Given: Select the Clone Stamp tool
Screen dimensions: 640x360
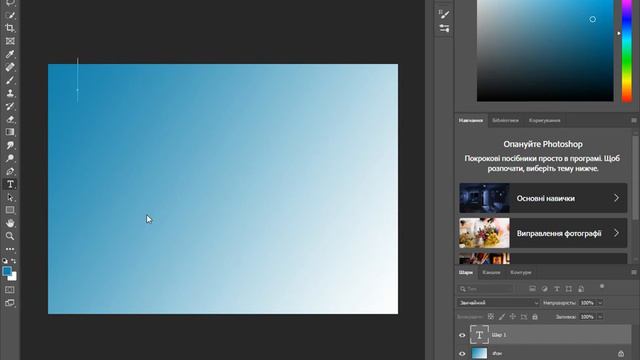Looking at the screenshot, I should (x=10, y=93).
